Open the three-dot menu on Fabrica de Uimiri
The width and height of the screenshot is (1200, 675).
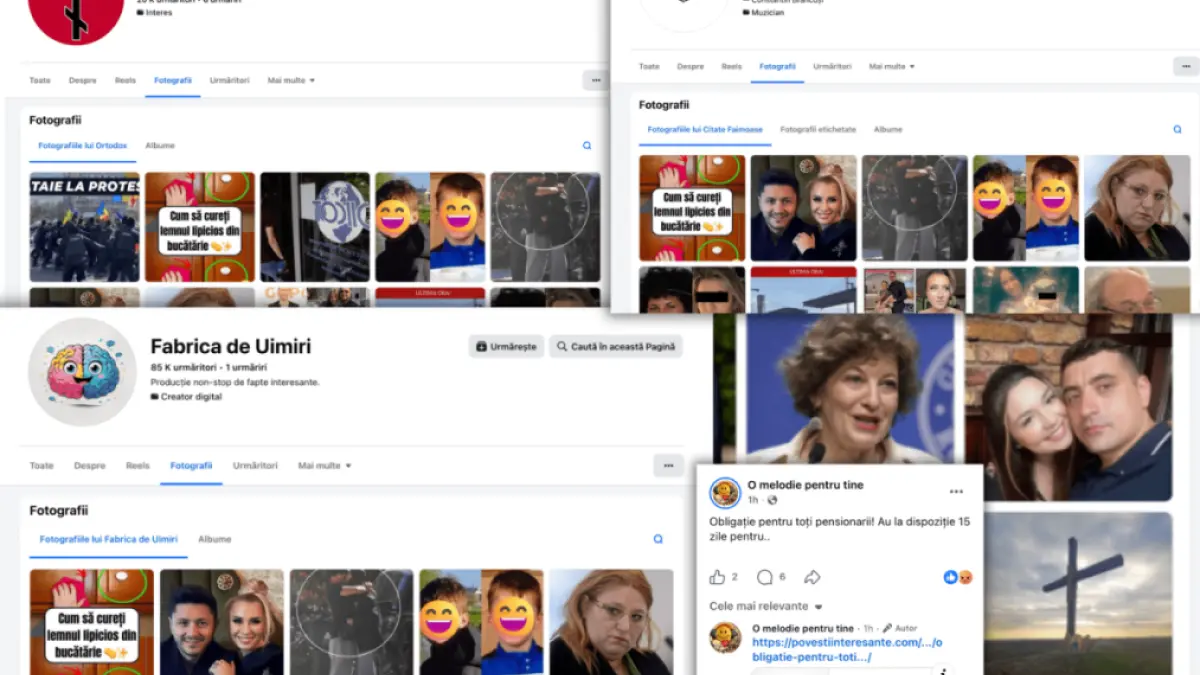click(x=669, y=465)
